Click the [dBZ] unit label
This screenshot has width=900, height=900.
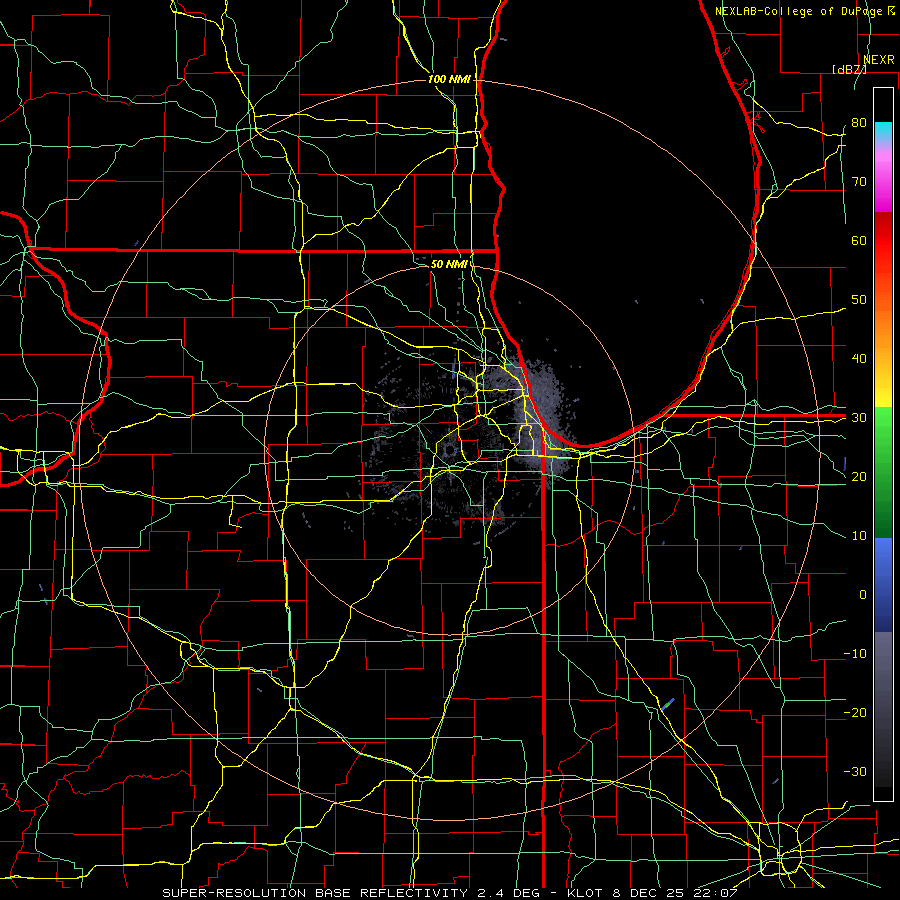[x=849, y=69]
